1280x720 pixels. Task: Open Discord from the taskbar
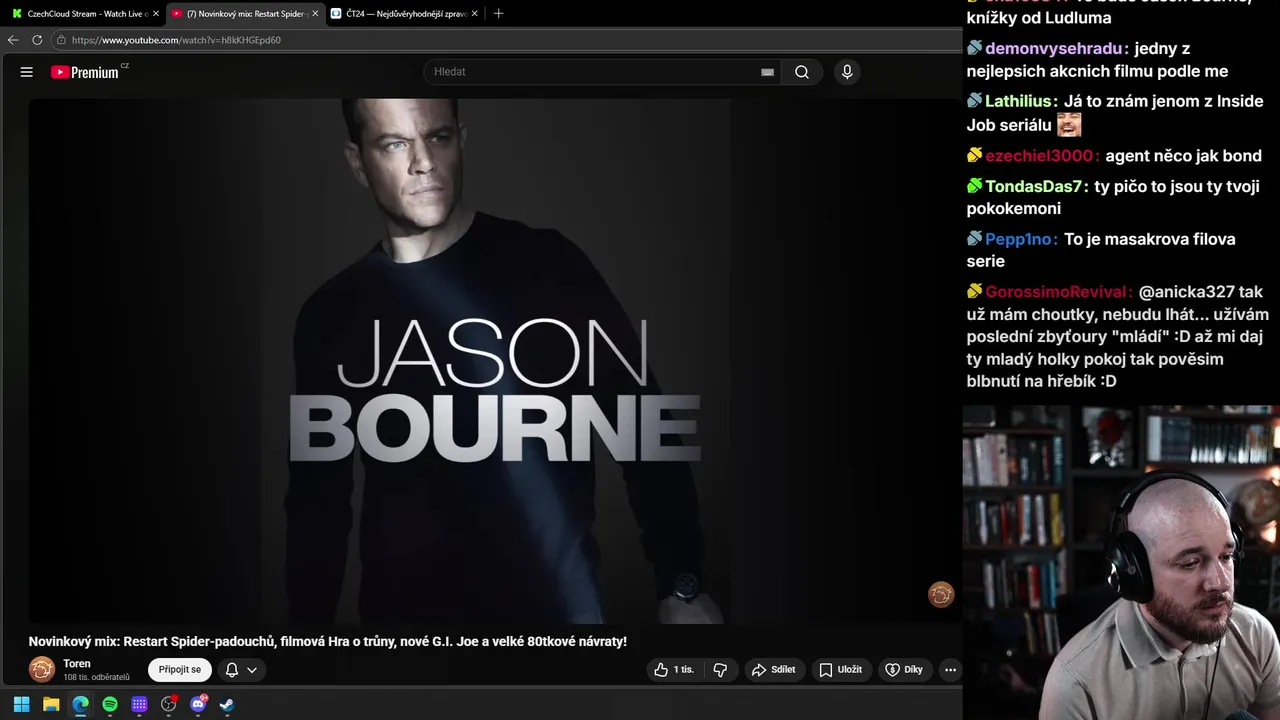(x=198, y=704)
